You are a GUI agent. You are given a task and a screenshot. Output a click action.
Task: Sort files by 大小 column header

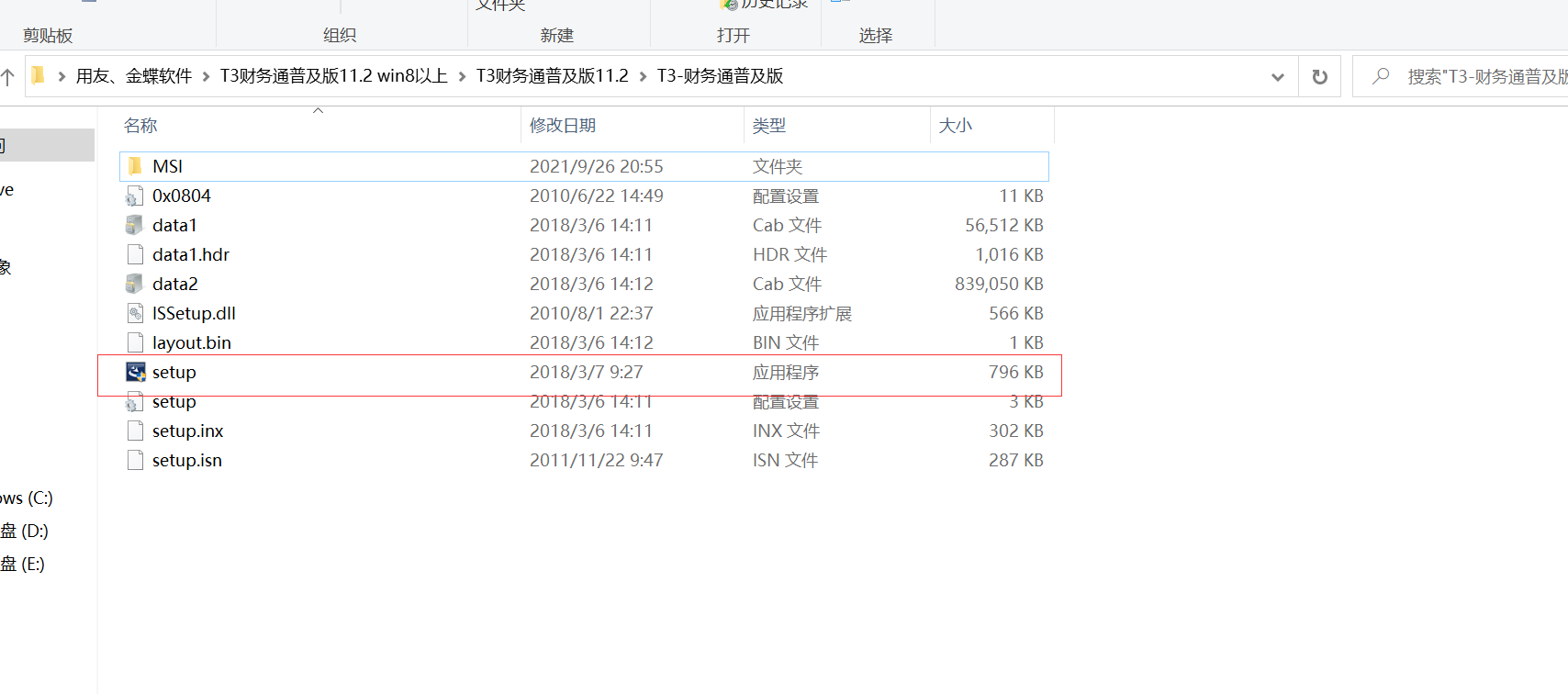point(955,126)
